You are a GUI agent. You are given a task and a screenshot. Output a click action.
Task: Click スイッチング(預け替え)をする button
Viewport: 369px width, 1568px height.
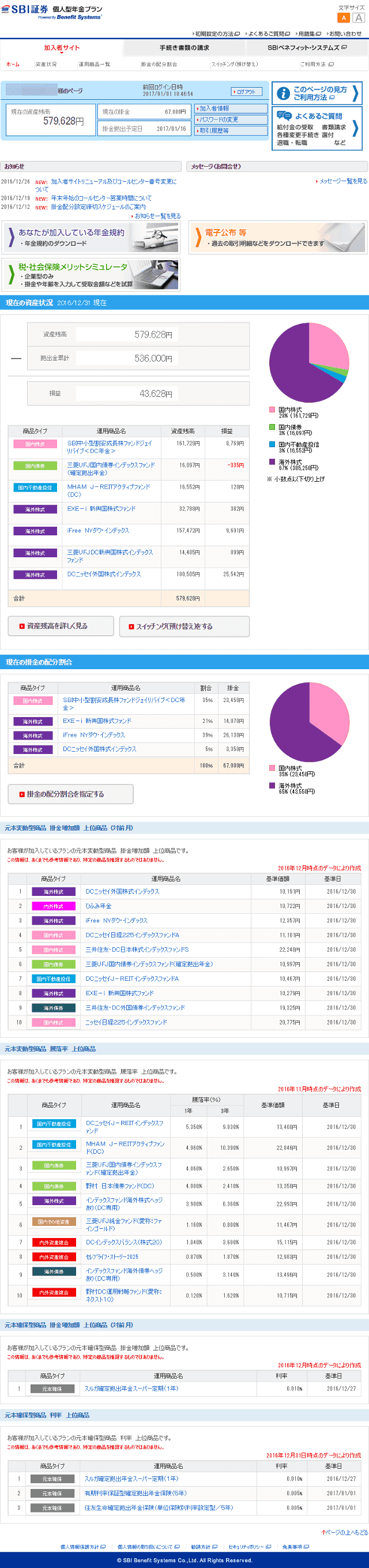click(184, 627)
